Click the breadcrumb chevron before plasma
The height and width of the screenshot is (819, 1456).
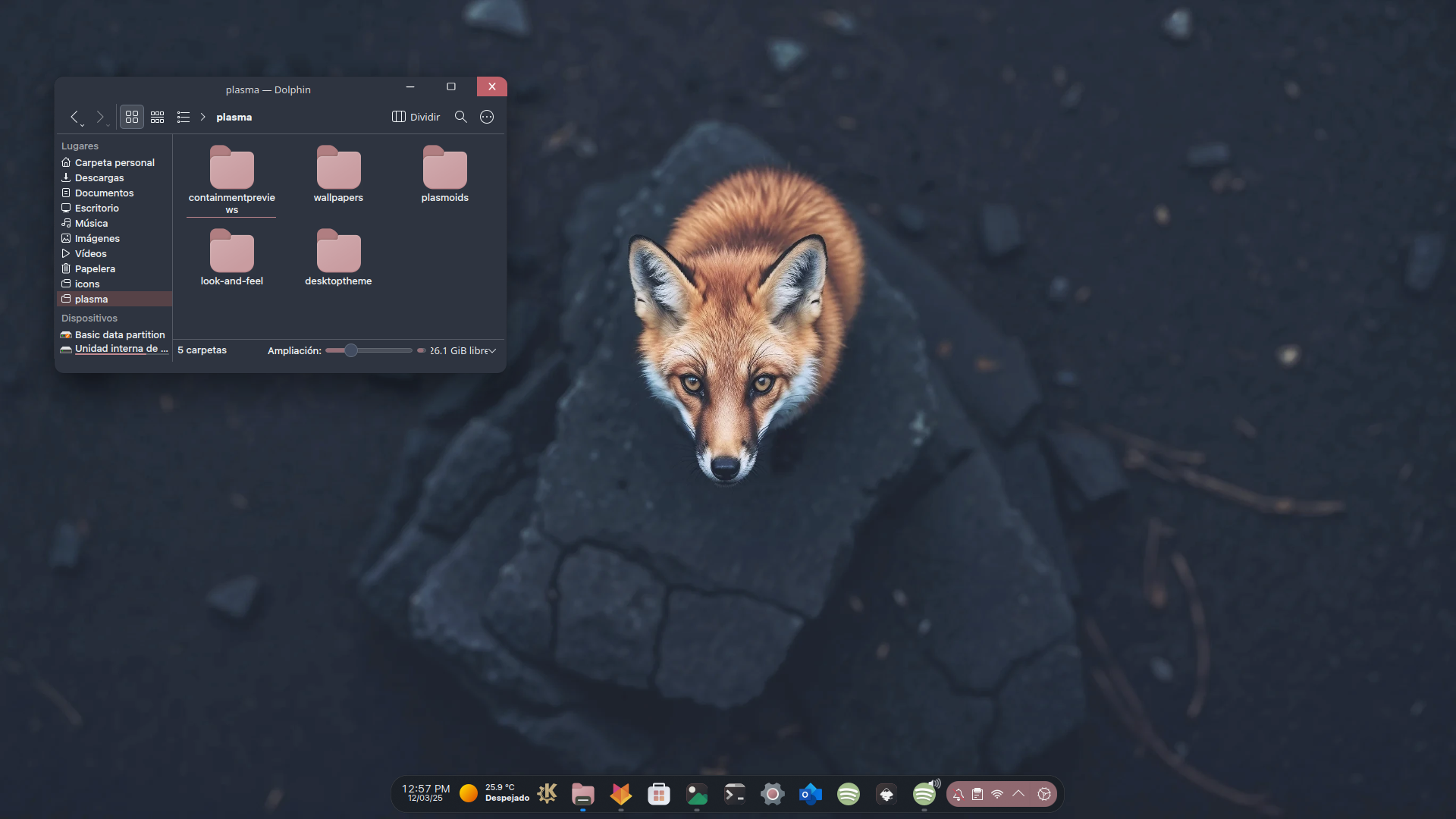click(x=202, y=117)
